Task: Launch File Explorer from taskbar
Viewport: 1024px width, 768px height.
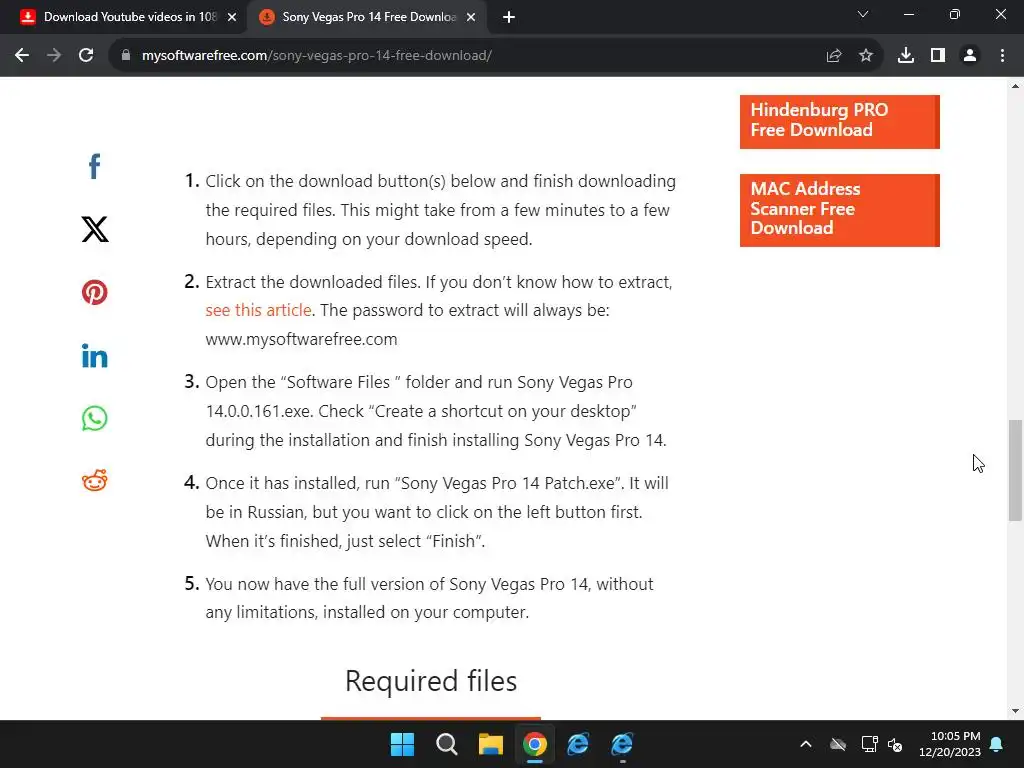Action: (x=490, y=744)
